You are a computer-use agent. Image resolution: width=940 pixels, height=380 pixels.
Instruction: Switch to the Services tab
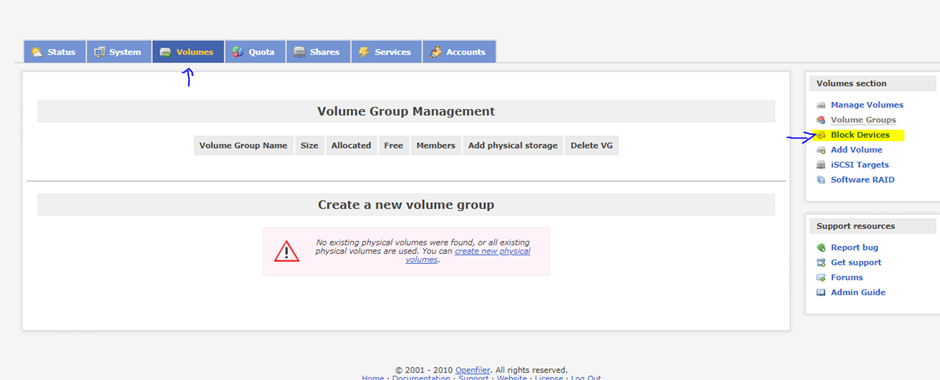(x=387, y=52)
